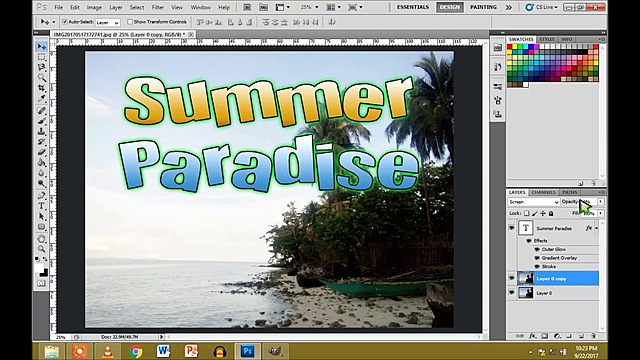Select the Paint Bucket tool
The width and height of the screenshot is (640, 360).
pyautogui.click(x=41, y=162)
